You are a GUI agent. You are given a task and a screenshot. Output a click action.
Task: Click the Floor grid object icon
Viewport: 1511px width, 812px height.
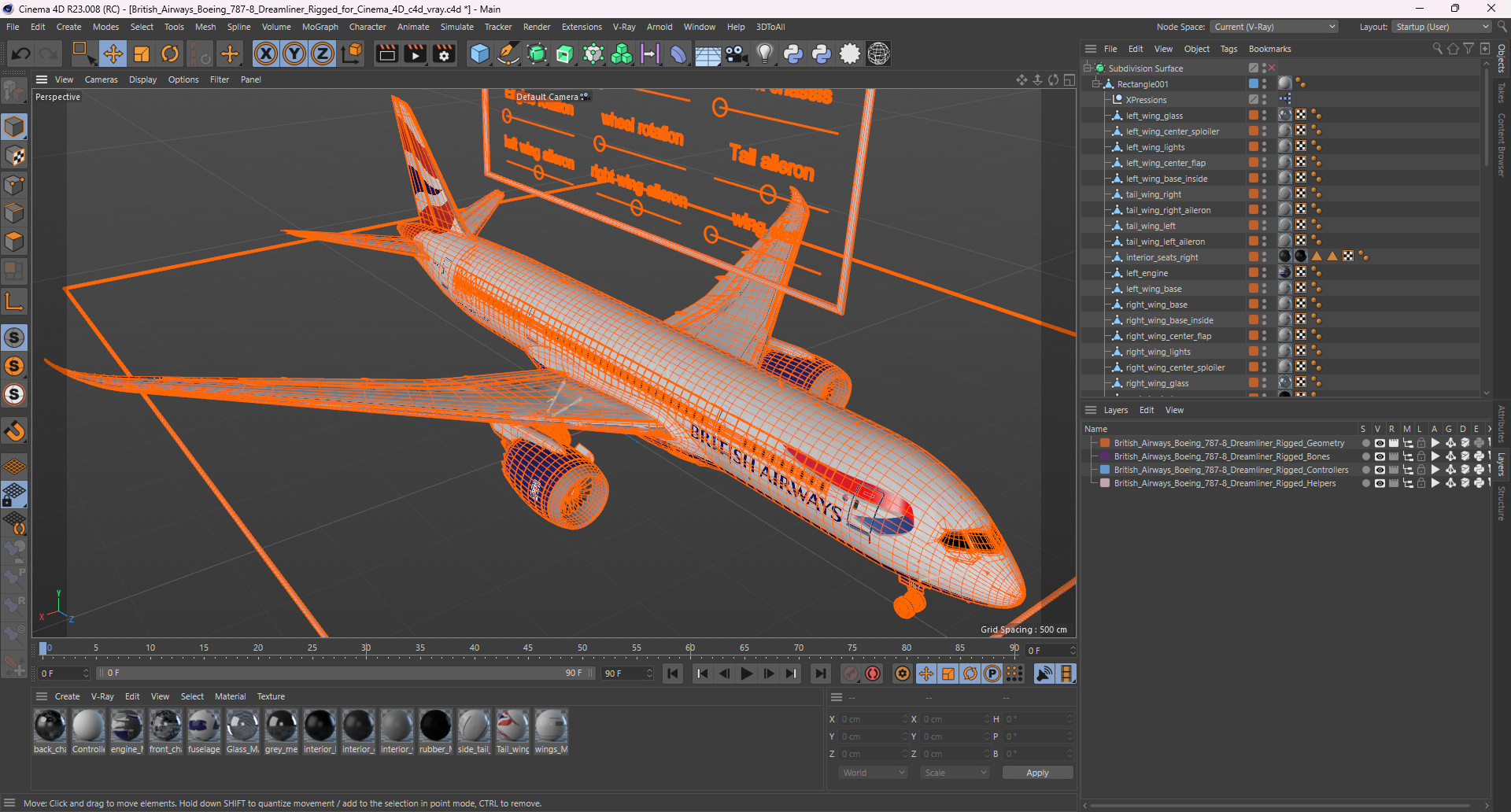pos(707,54)
